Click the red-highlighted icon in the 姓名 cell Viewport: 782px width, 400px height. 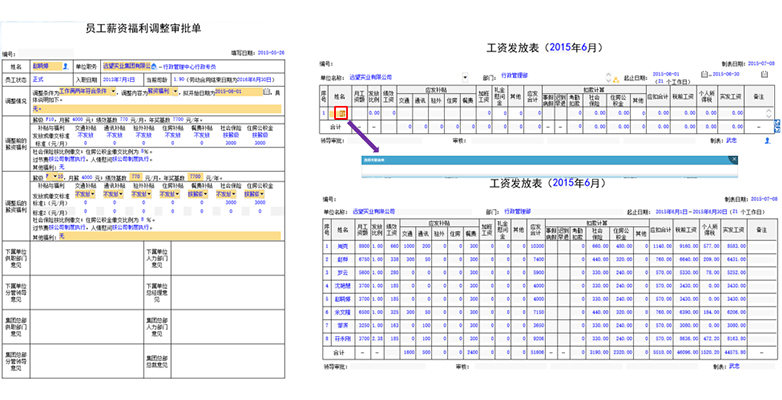[340, 113]
